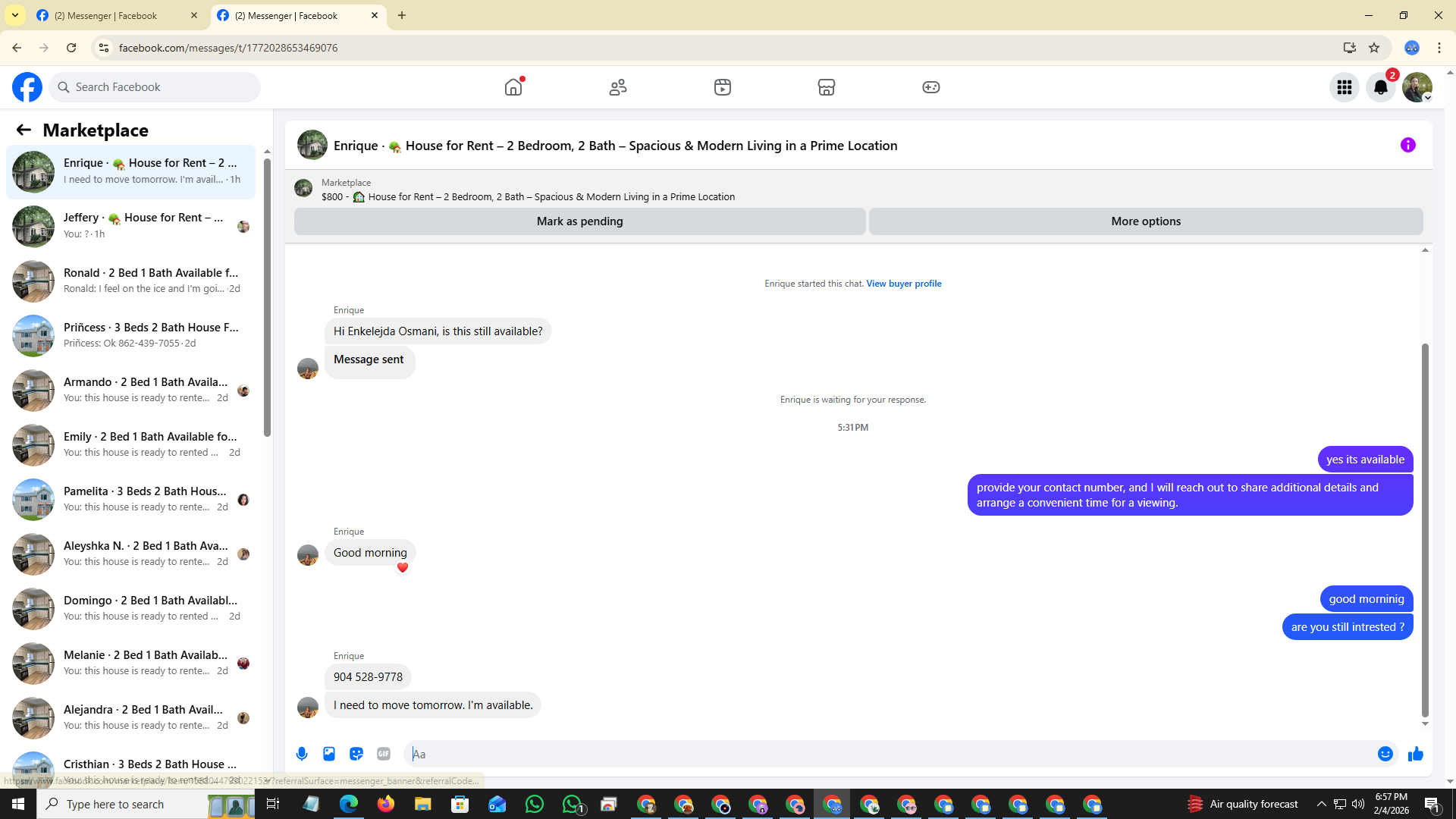Go to the Marketplace tab in top navigation

click(x=826, y=87)
